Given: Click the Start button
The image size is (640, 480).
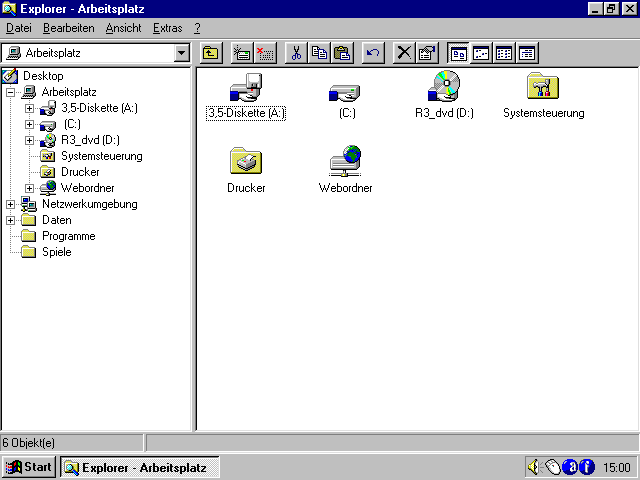Looking at the screenshot, I should click(x=29, y=467).
